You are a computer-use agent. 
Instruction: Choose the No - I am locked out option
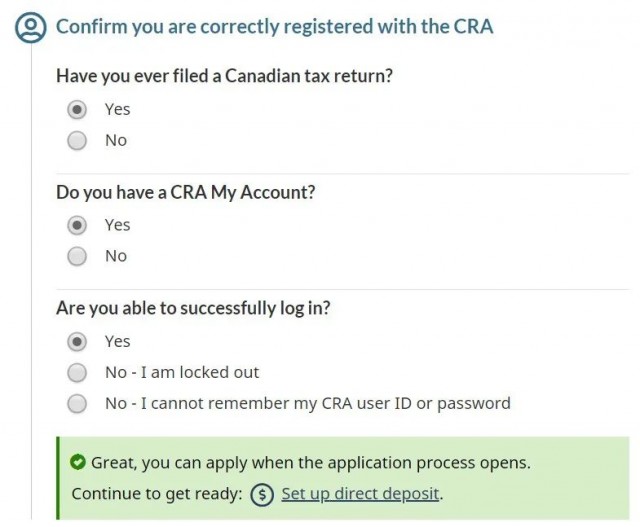coord(77,372)
